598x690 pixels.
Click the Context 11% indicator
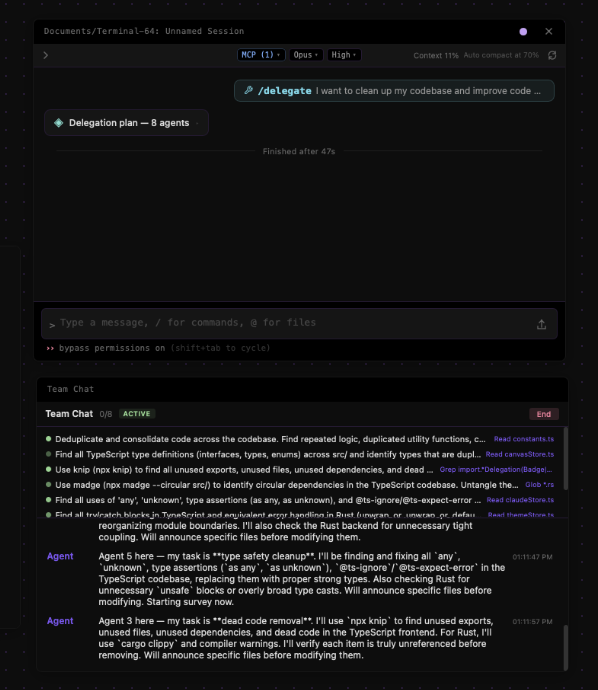(436, 55)
